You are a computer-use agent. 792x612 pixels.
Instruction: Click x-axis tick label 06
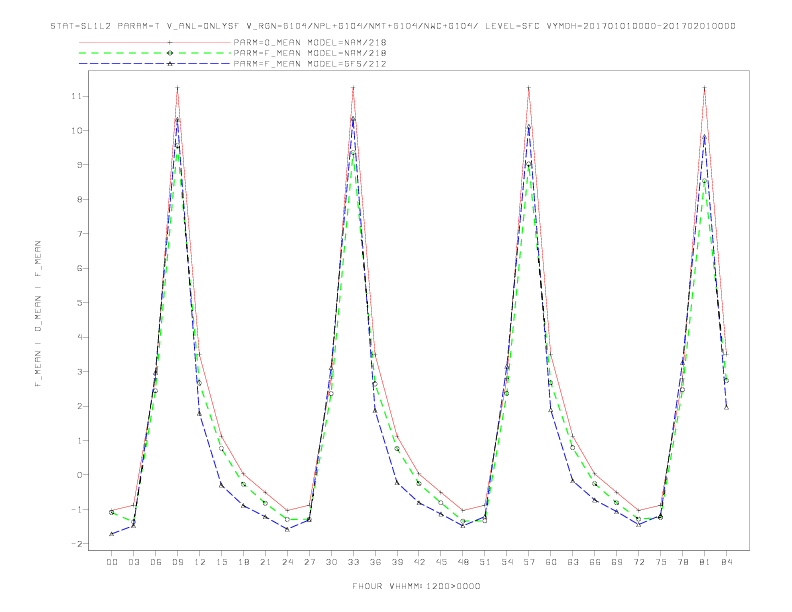(x=156, y=562)
